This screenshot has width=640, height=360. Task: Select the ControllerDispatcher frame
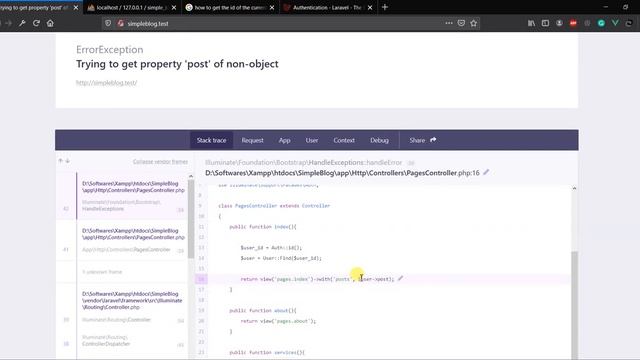pyautogui.click(x=122, y=341)
